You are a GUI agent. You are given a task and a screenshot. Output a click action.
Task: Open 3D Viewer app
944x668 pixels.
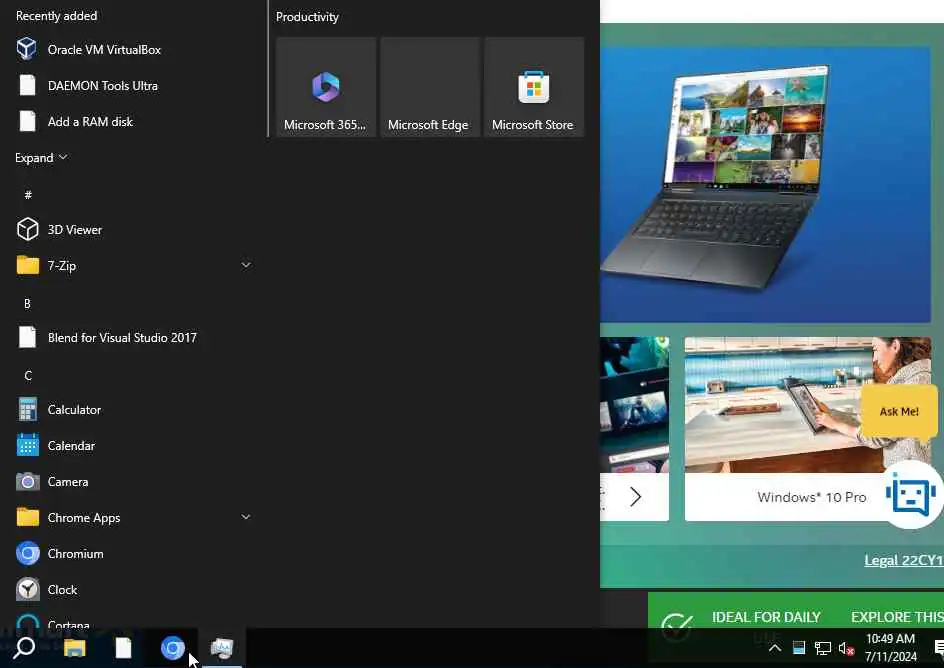[x=134, y=229]
